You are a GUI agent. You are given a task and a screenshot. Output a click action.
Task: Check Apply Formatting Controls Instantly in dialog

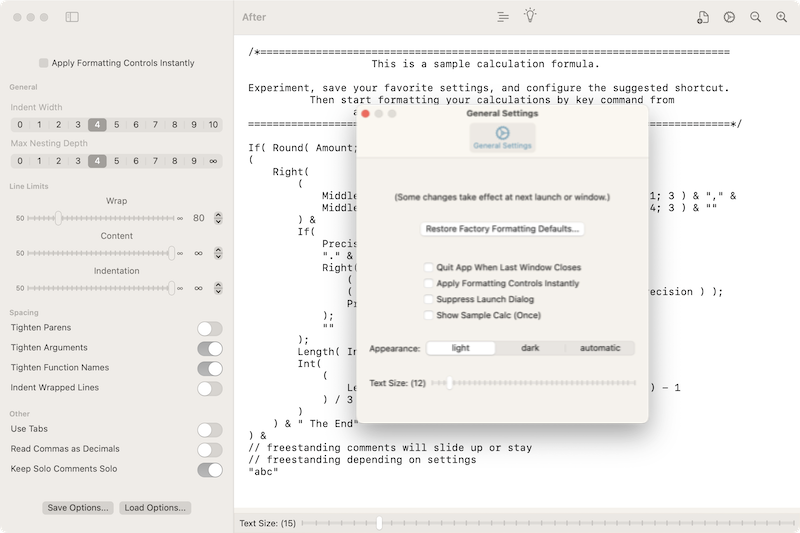[429, 283]
